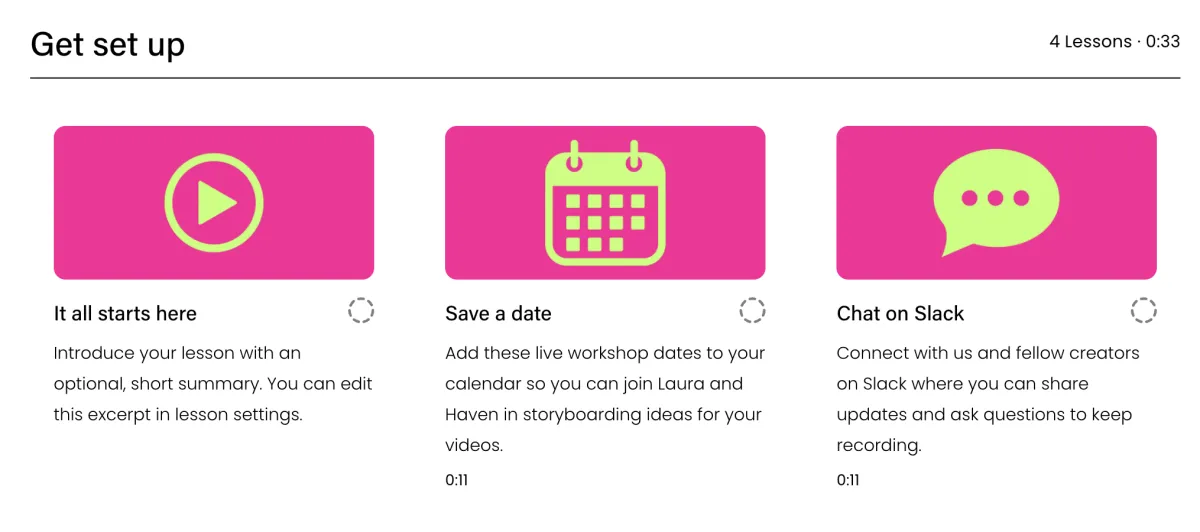Open the It all starts here lesson title

coord(125,313)
